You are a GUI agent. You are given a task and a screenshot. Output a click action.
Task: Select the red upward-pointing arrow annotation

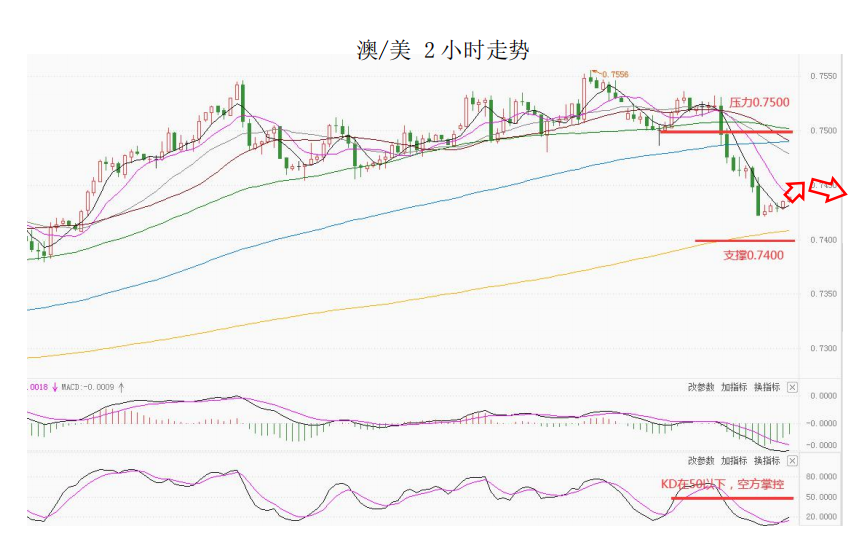click(x=796, y=189)
